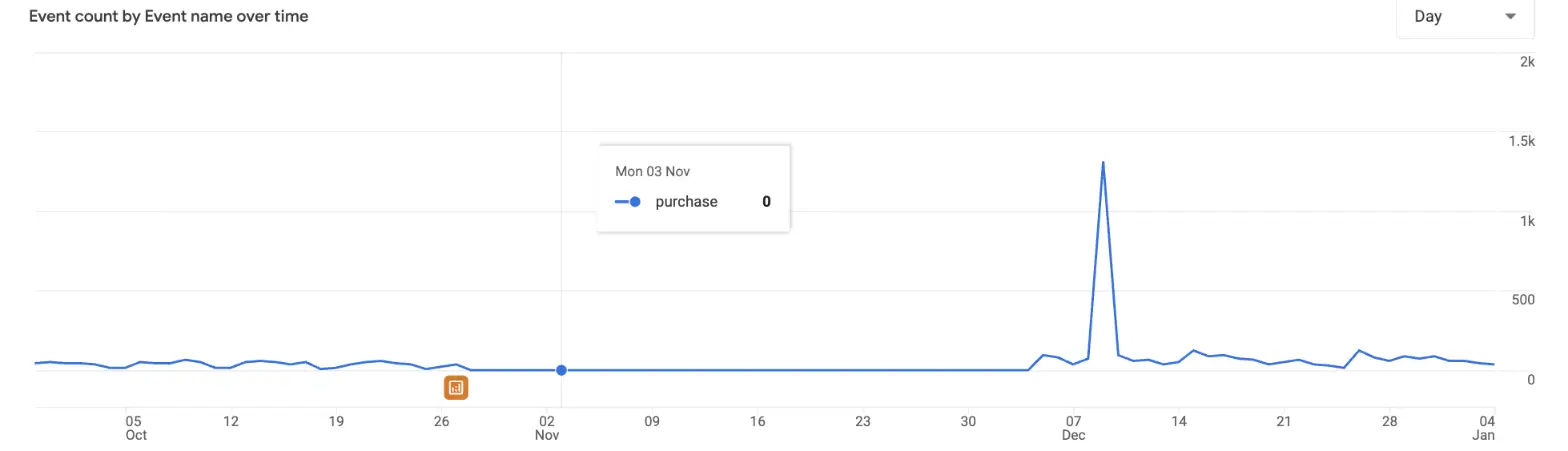Image resolution: width=1568 pixels, height=451 pixels.
Task: Open the orange annotation icon under the chart
Action: tap(456, 387)
